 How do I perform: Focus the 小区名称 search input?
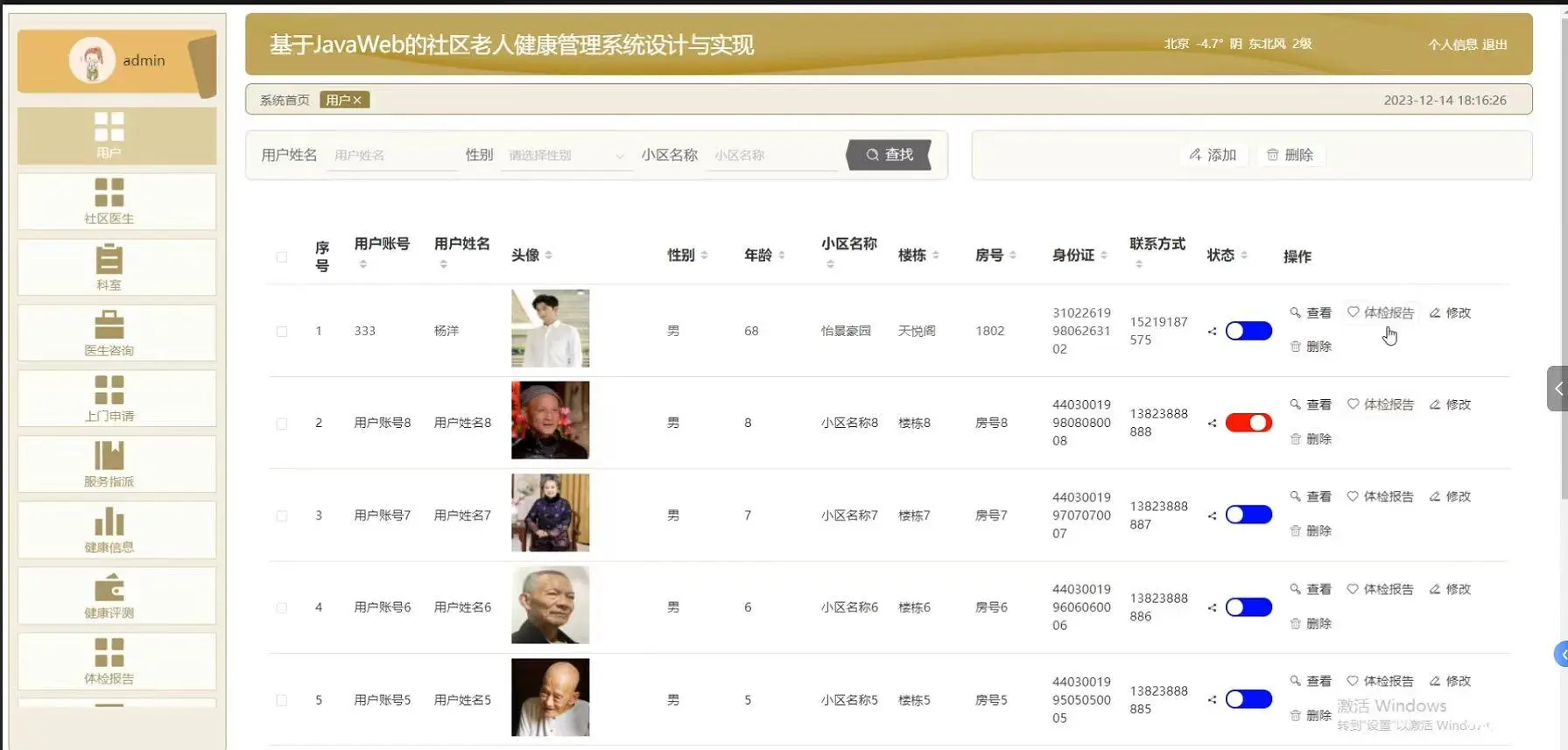[x=771, y=155]
